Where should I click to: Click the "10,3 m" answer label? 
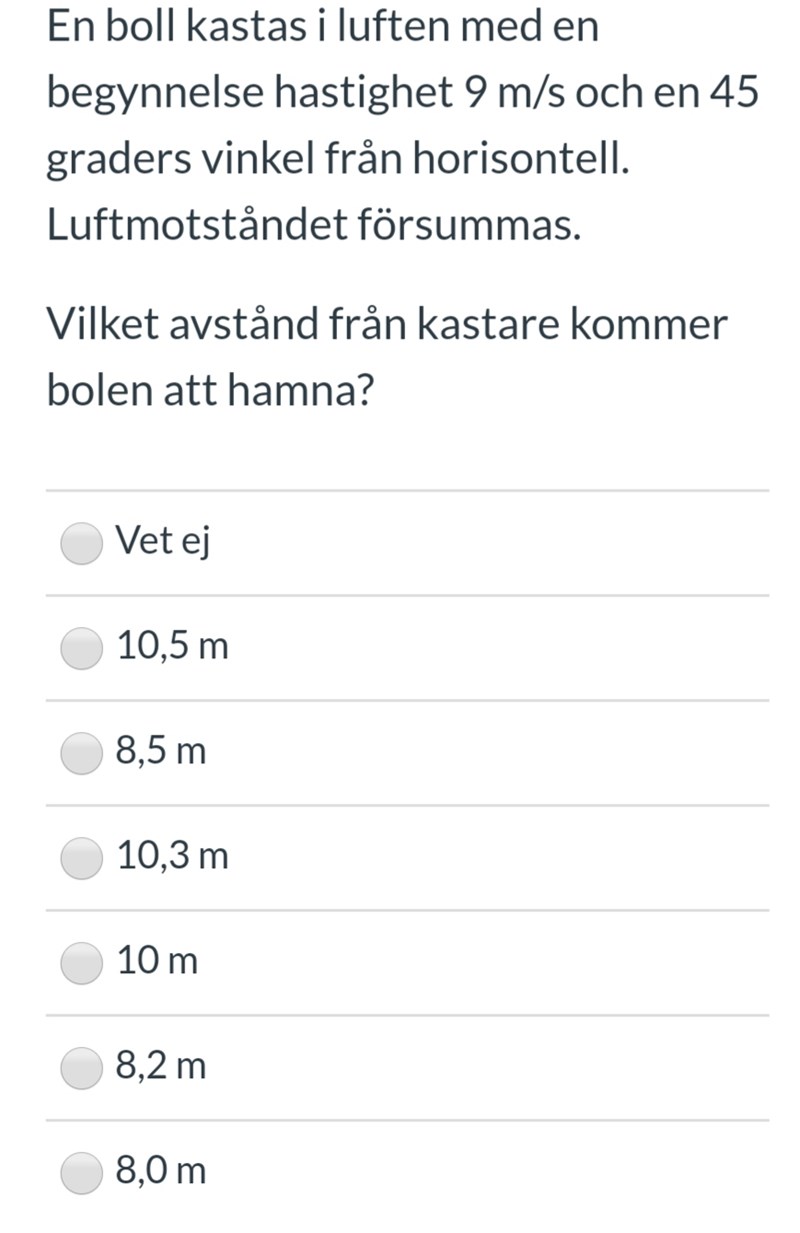pos(172,856)
